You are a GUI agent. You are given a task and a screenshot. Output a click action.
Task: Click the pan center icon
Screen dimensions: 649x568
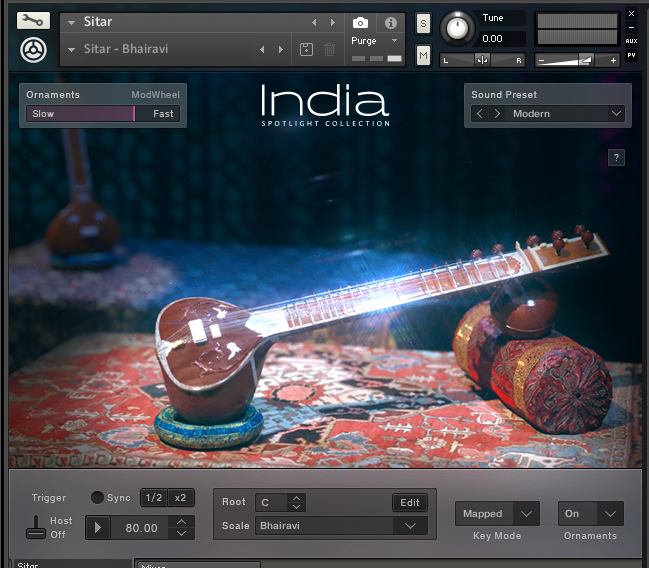pyautogui.click(x=482, y=60)
